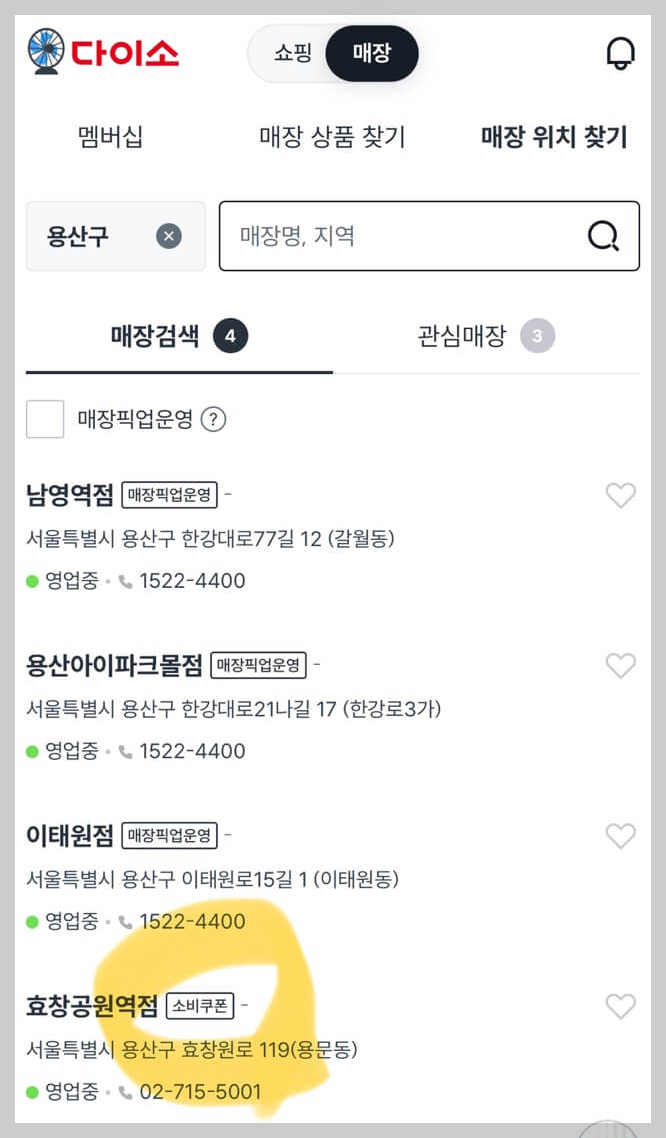
Task: Tap the notification bell icon
Action: [x=621, y=54]
